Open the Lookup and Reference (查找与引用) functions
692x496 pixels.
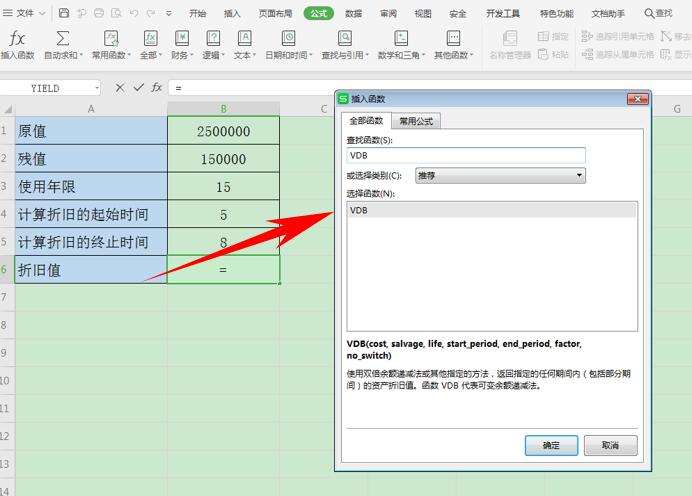coord(345,44)
